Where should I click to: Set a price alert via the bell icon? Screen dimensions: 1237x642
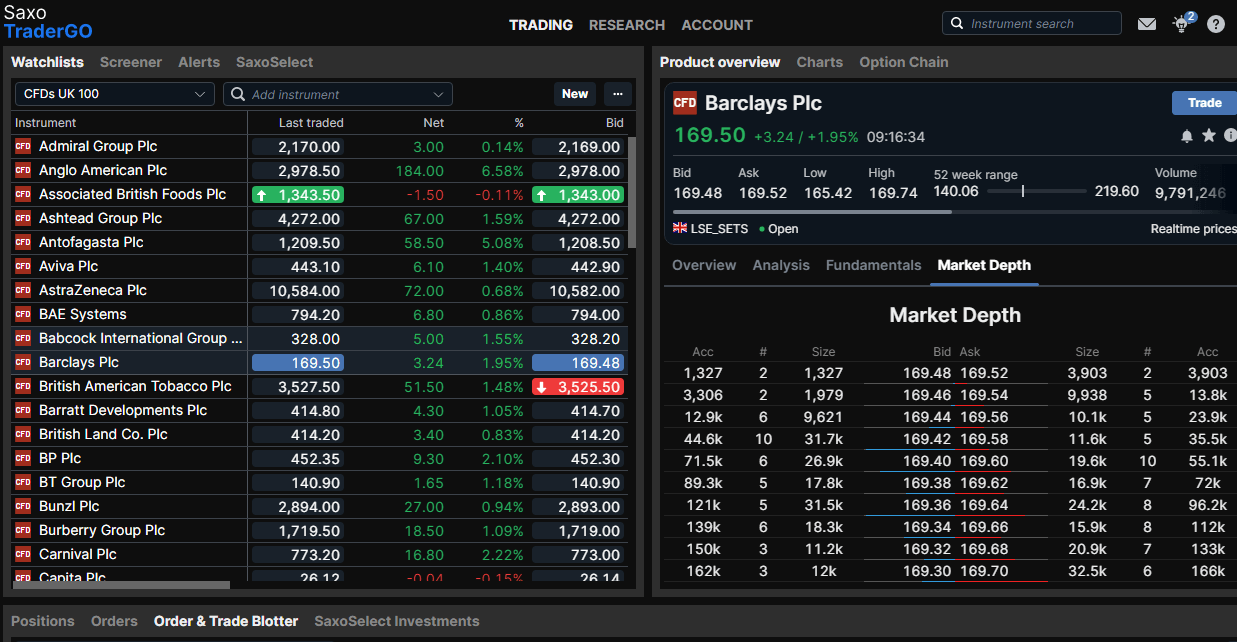click(x=1187, y=135)
